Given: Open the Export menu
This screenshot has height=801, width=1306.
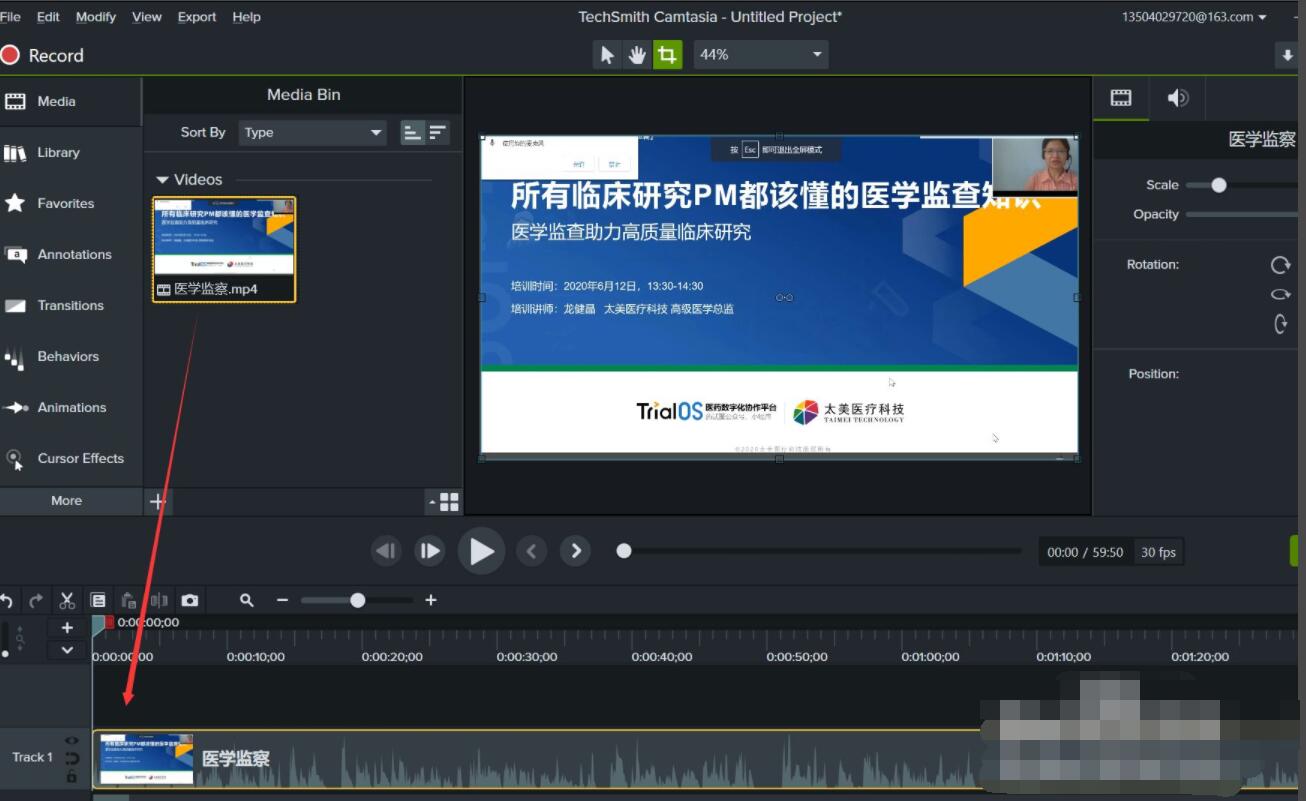Looking at the screenshot, I should (x=196, y=16).
